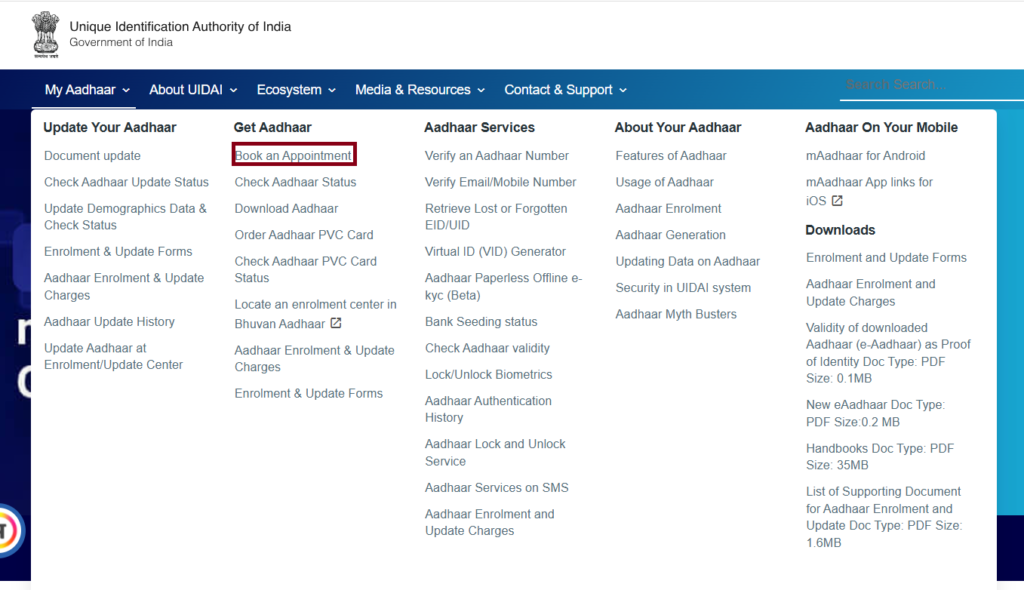Screen dimensions: 1024x590
Task: Click the Aadhaar On Your Mobile heading
Action: pos(882,127)
